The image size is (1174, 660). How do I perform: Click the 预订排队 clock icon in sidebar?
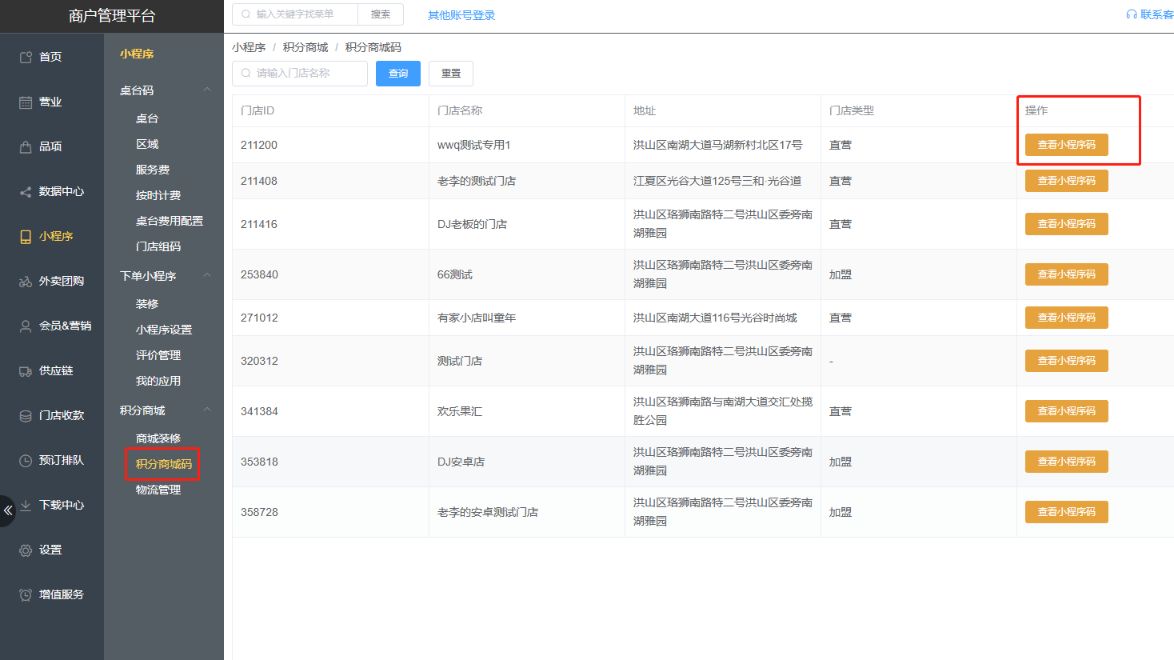(25, 461)
